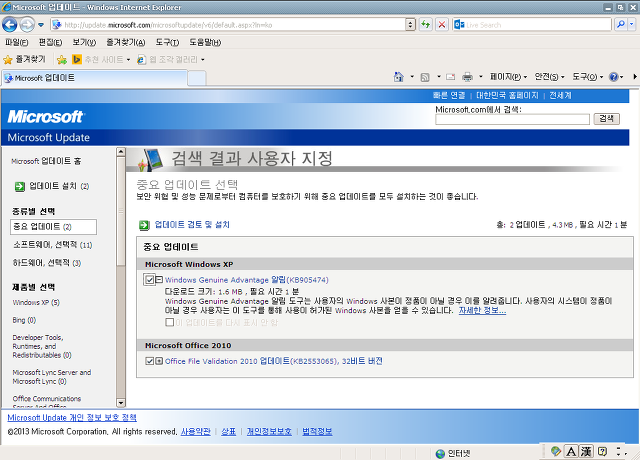Click the browser Forward arrow button

point(27,25)
